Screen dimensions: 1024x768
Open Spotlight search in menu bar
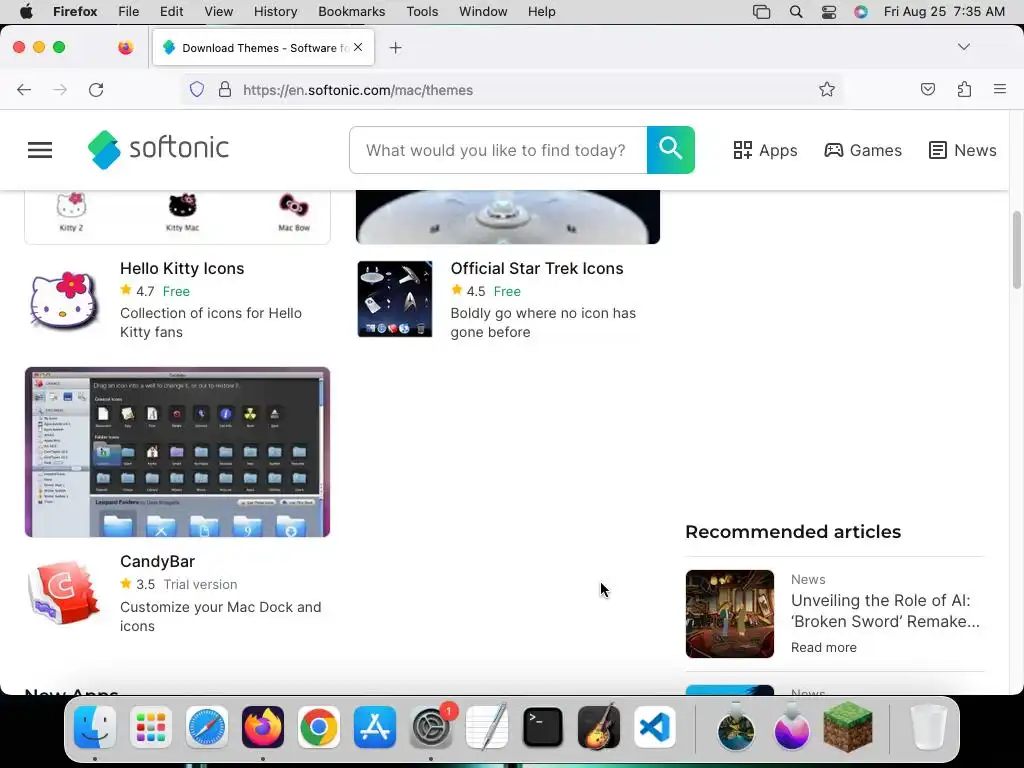pos(795,12)
